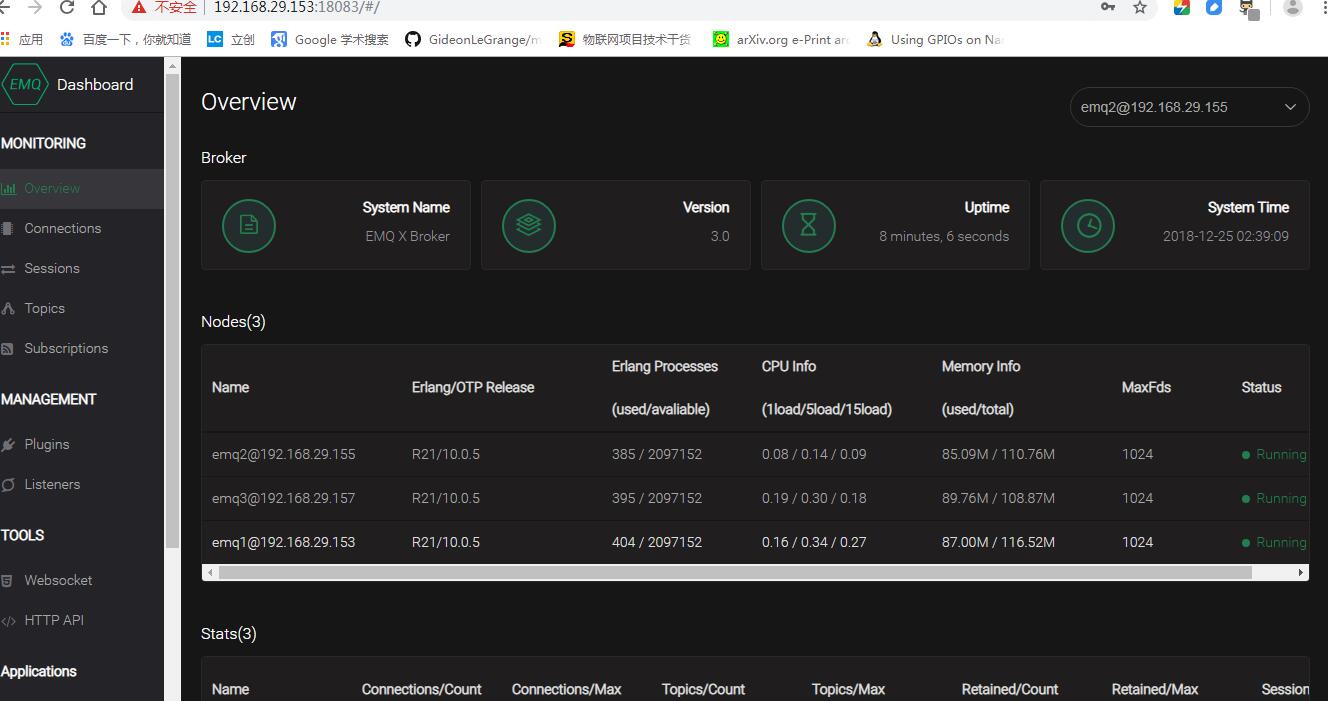The image size is (1328, 701).
Task: Bookmark this page with the star icon
Action: pos(1140,7)
